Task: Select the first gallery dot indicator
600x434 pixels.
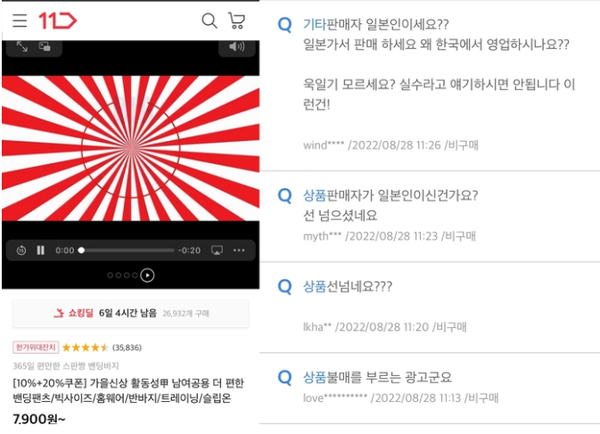Action: (110, 275)
